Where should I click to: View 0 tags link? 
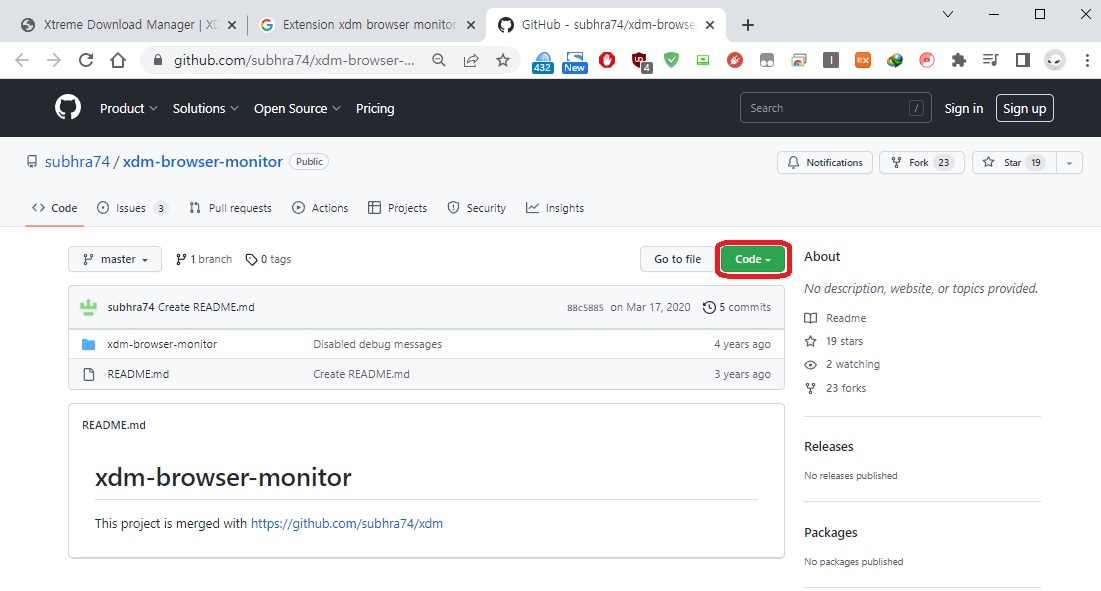268,259
